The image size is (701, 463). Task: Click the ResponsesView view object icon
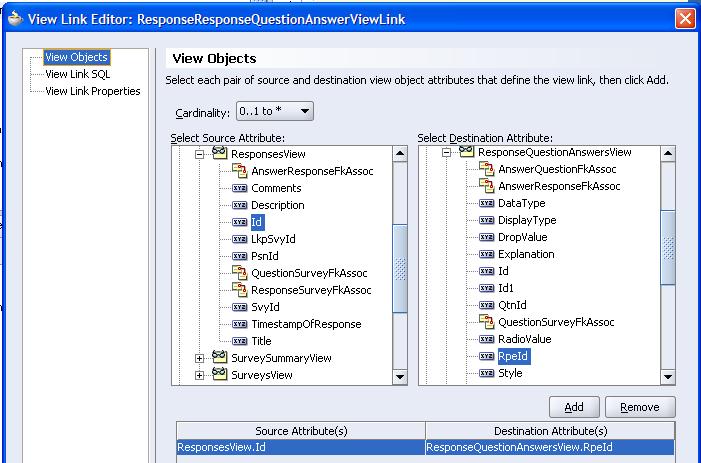point(219,153)
